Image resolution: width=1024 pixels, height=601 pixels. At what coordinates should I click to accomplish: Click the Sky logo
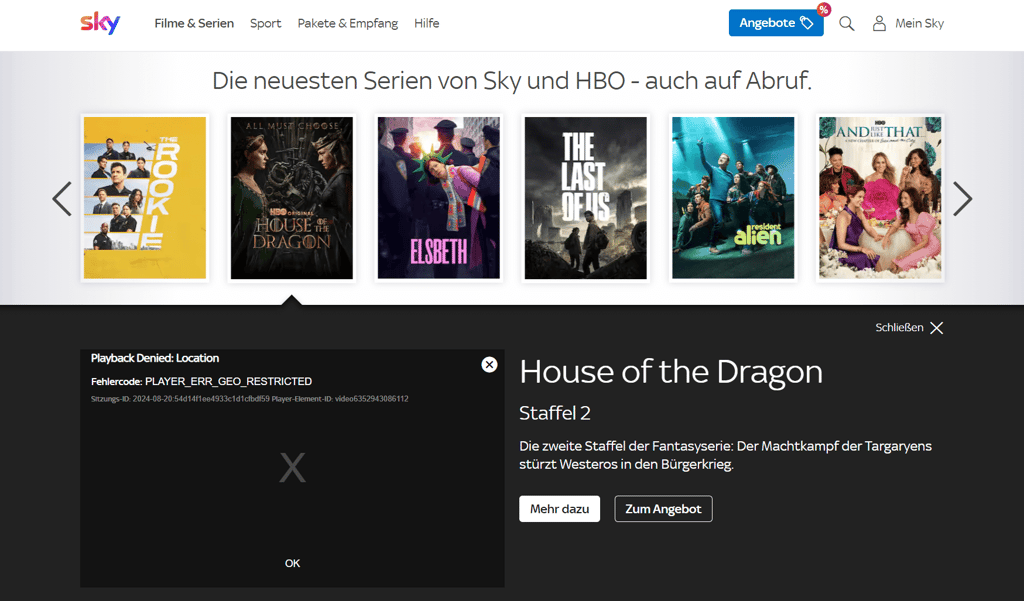[x=100, y=23]
